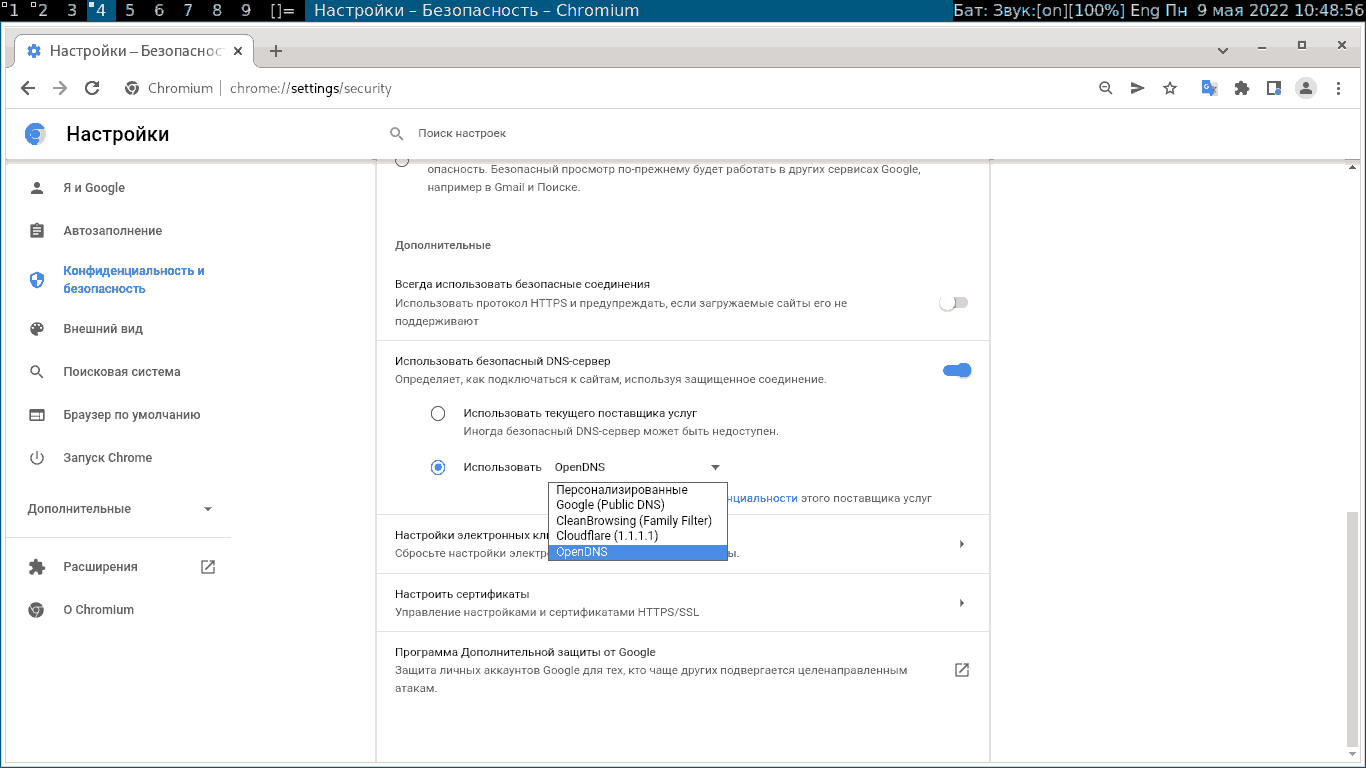
Task: Switch to workspace 1 in top bar
Action: pyautogui.click(x=13, y=11)
